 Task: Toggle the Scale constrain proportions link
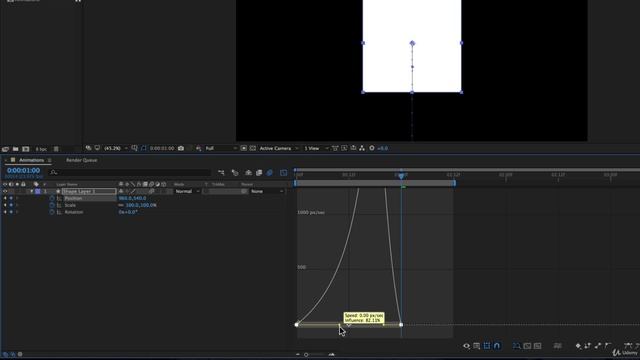121,205
